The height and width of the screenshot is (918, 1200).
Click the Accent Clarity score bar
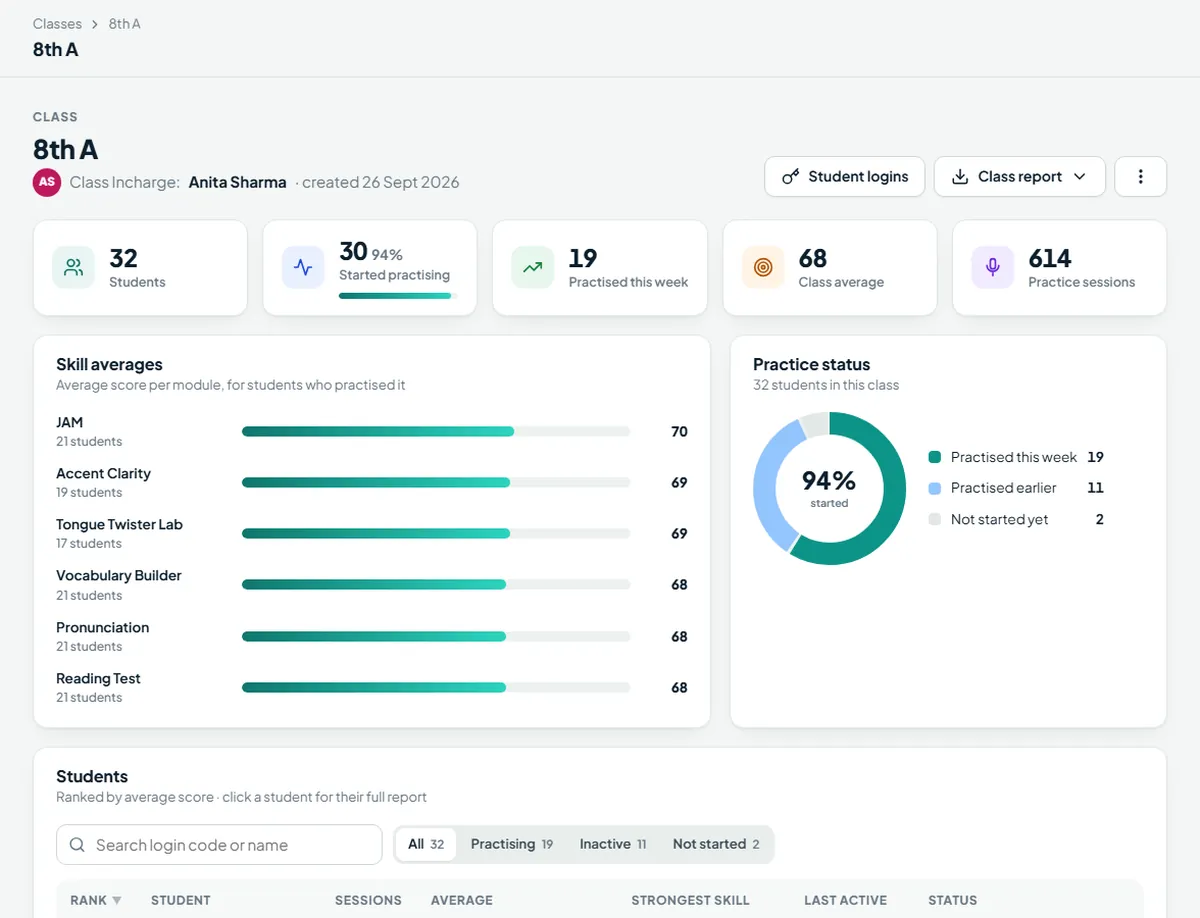(x=436, y=483)
